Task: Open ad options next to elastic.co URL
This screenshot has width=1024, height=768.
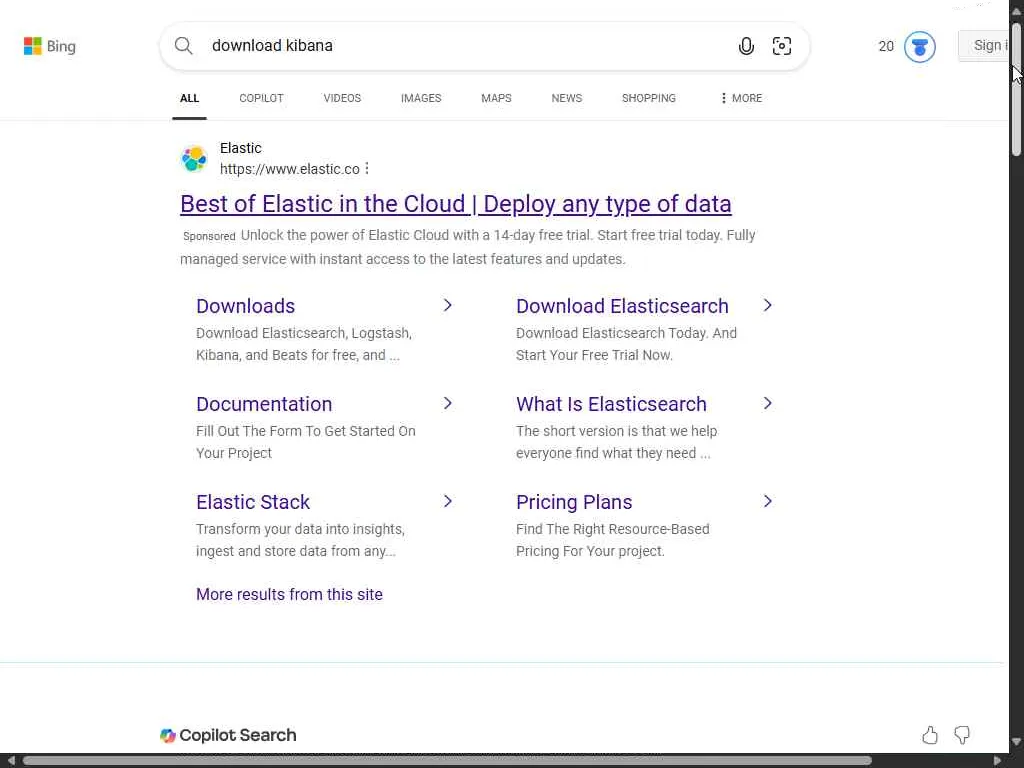Action: point(367,169)
